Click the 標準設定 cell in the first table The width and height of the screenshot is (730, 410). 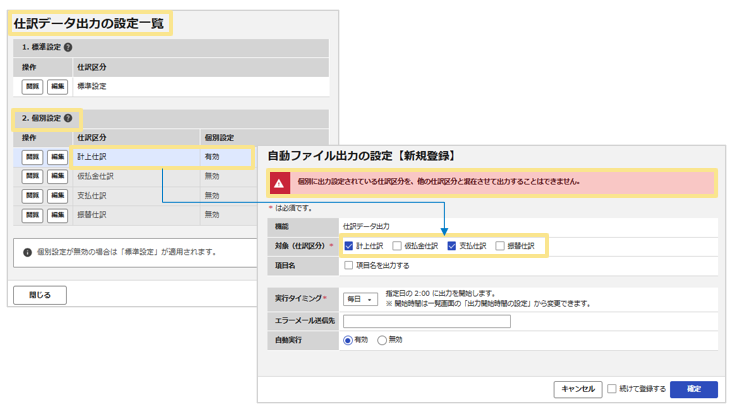[201, 87]
